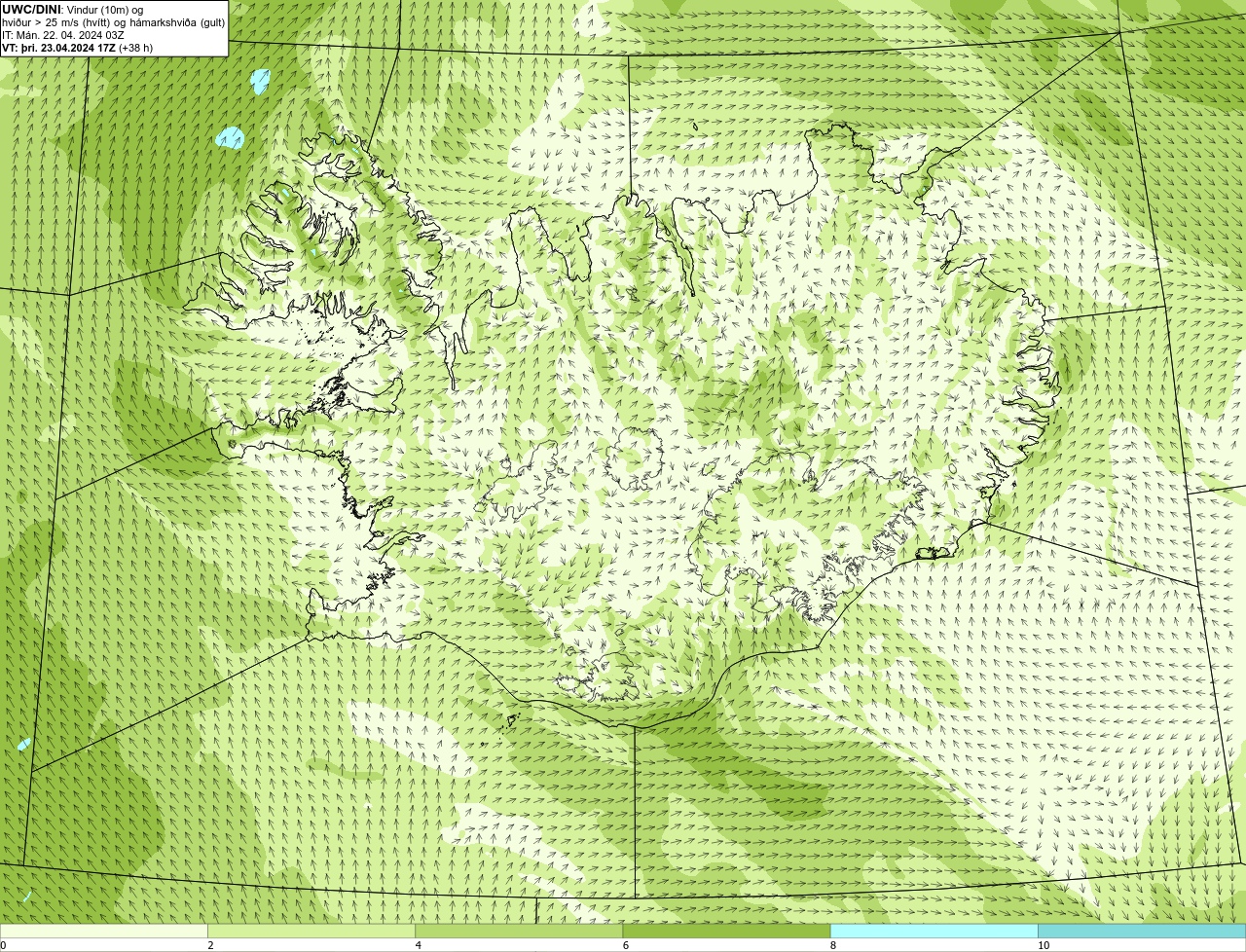Click the "hviður > 25 m/s (hvítt)" legend line
Image resolution: width=1246 pixels, height=952 pixels.
56,22
